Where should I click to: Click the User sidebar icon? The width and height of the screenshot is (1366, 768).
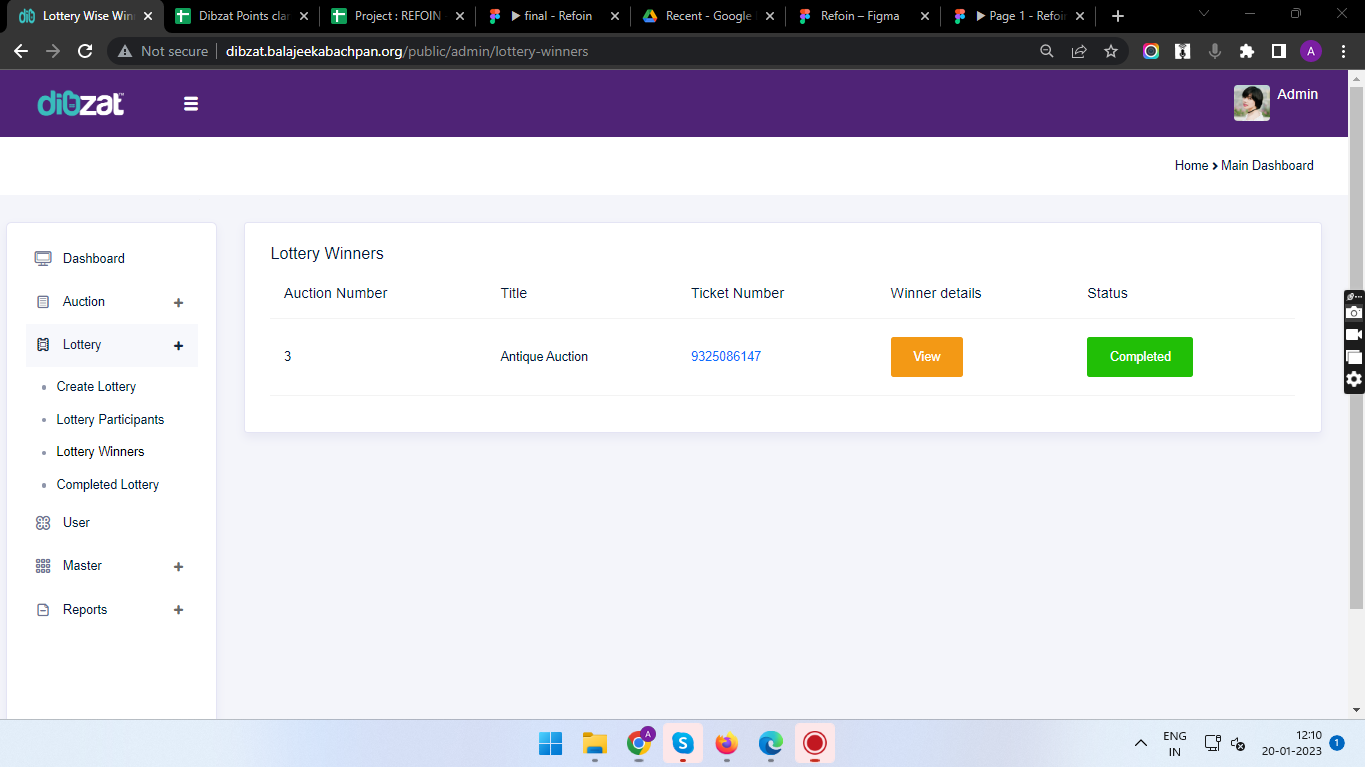coord(43,523)
